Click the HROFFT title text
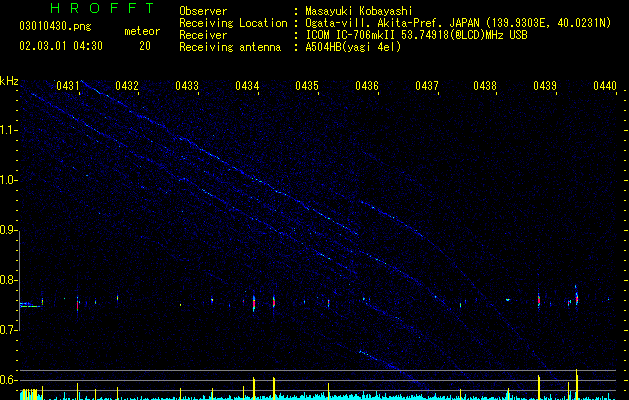 [103, 8]
